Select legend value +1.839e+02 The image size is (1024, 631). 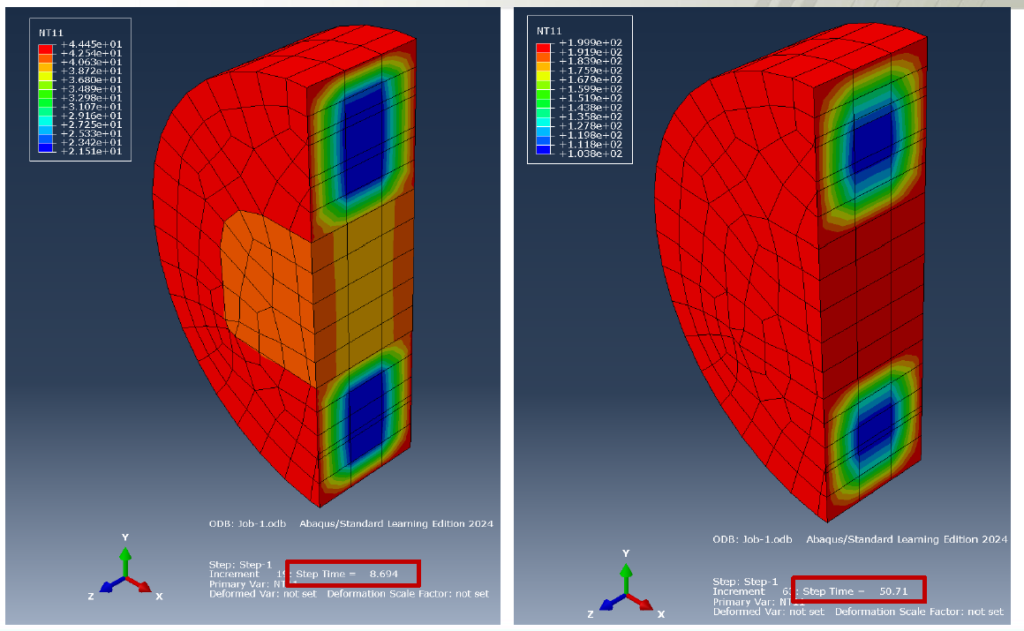590,61
